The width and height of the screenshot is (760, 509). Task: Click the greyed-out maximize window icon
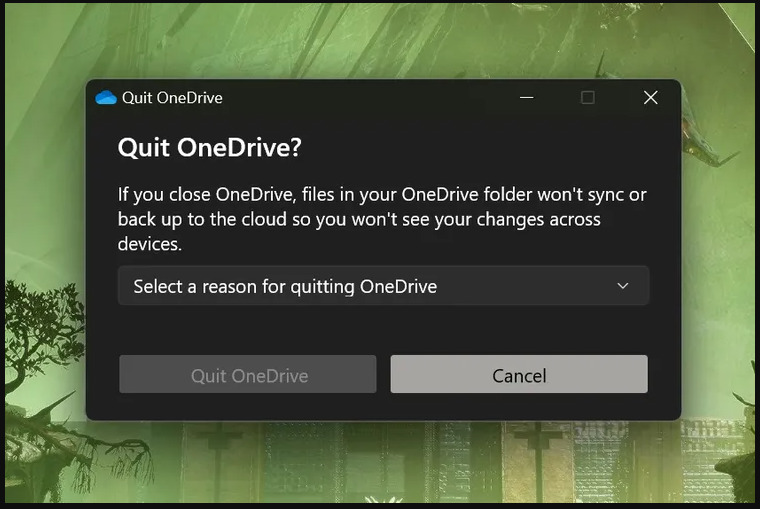click(588, 98)
